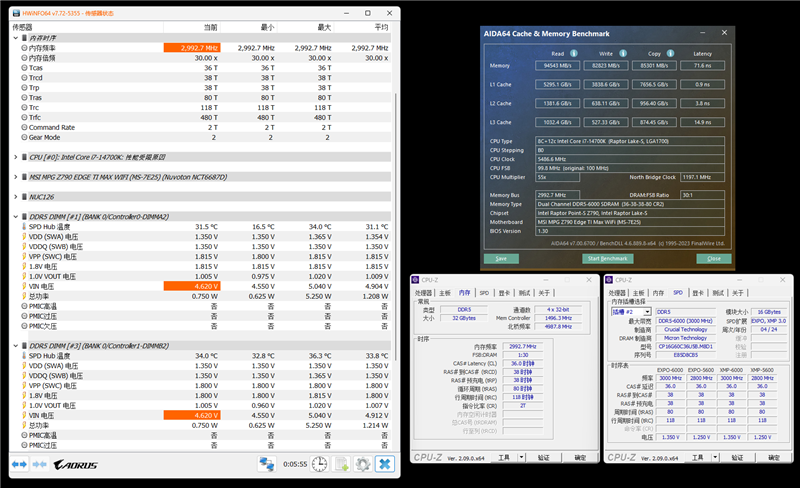Switch to 显卡 tab in left CPU-Z
The image size is (800, 488).
[504, 292]
